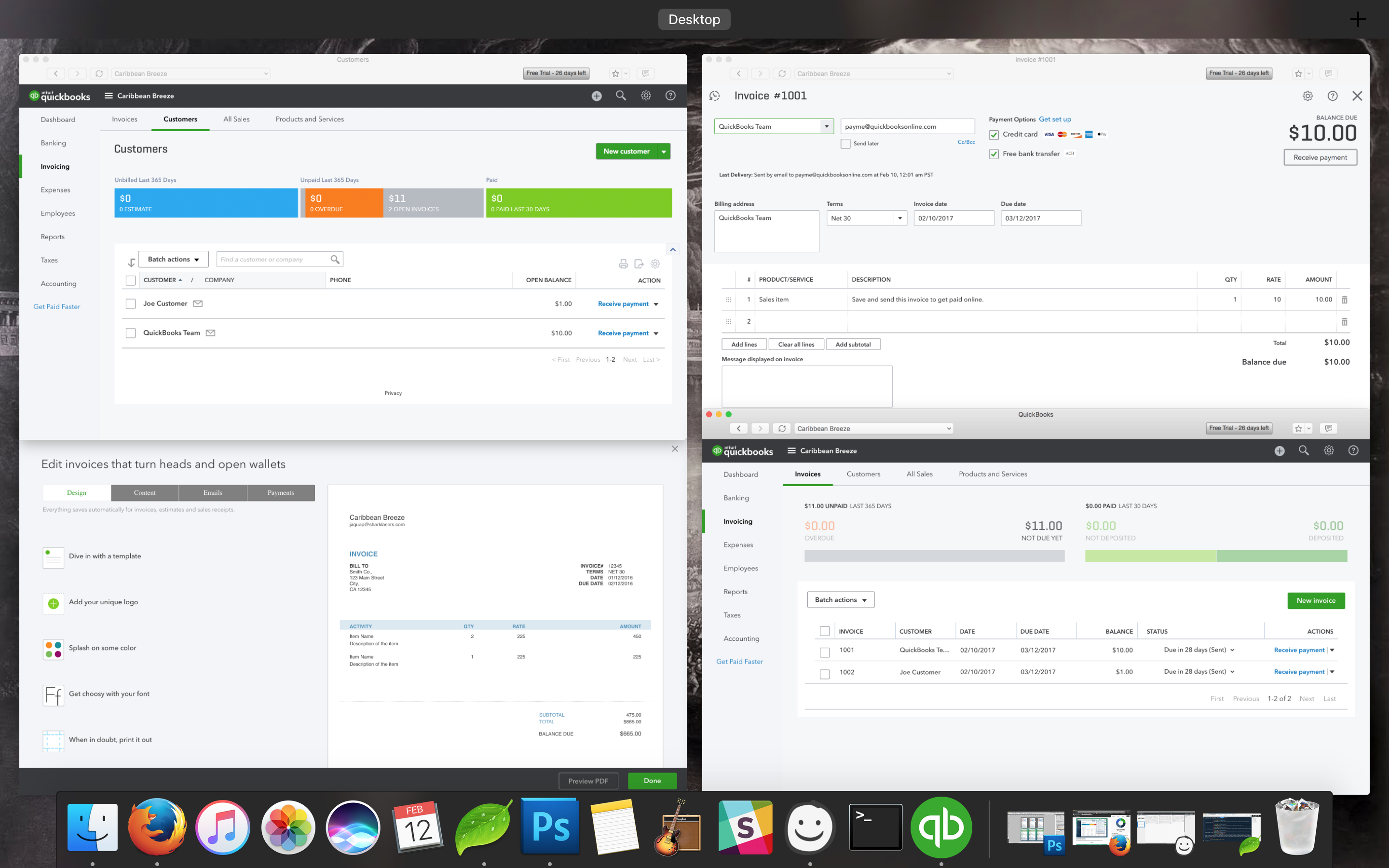The width and height of the screenshot is (1389, 868).
Task: Toggle Send later checkbox on invoice
Action: click(x=845, y=144)
